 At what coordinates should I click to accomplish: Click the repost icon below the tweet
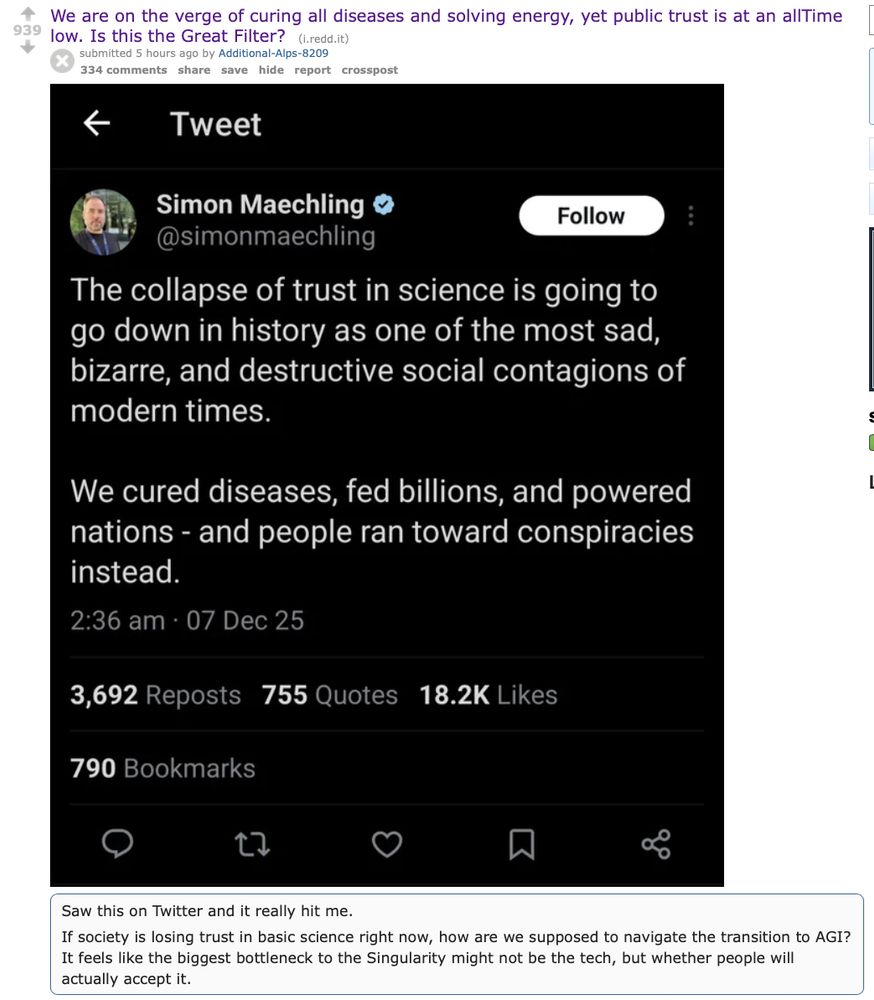pos(252,843)
